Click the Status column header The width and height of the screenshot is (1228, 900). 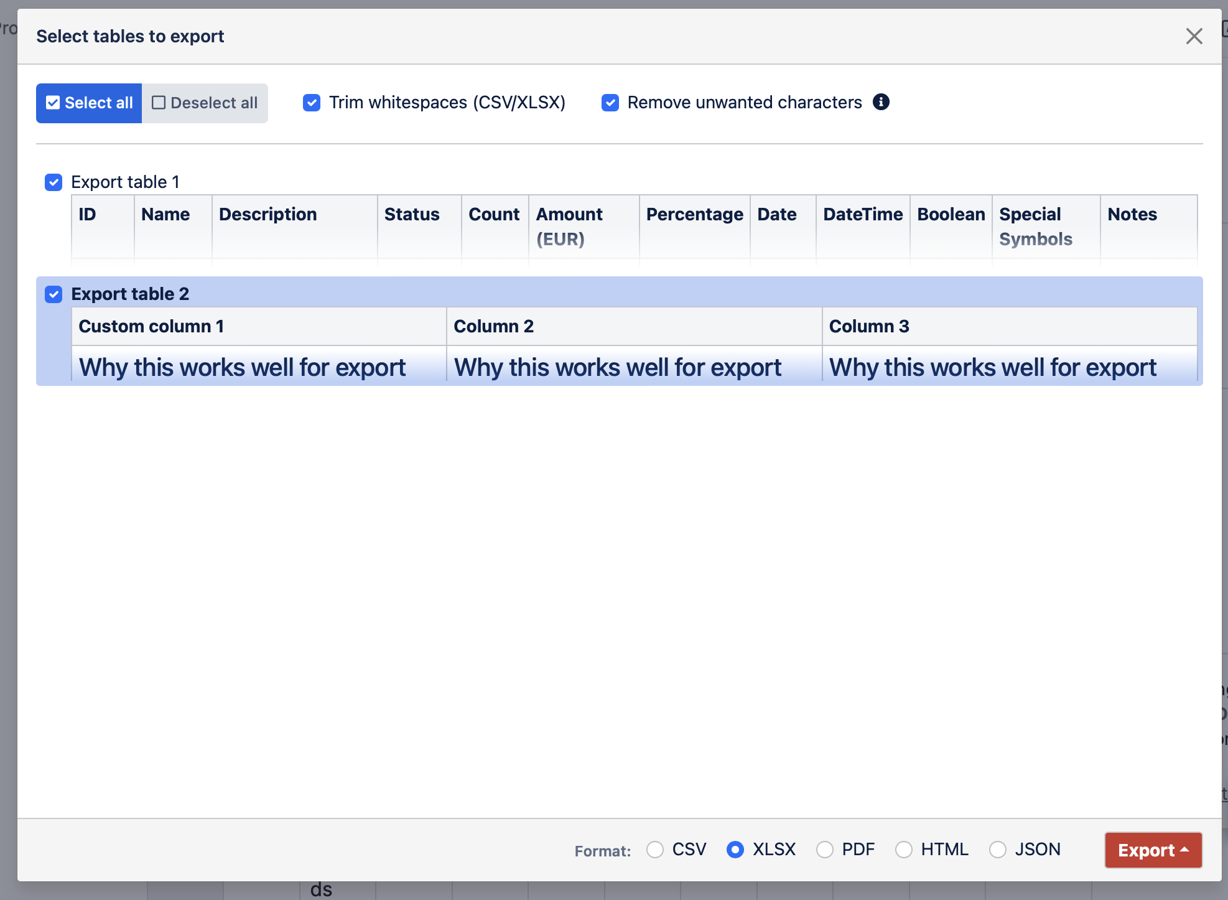point(420,226)
